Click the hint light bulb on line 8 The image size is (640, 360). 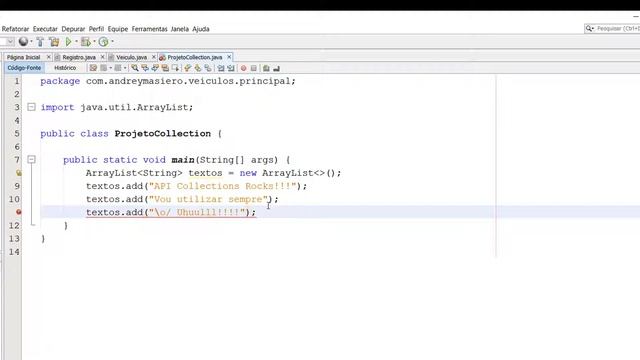18,173
